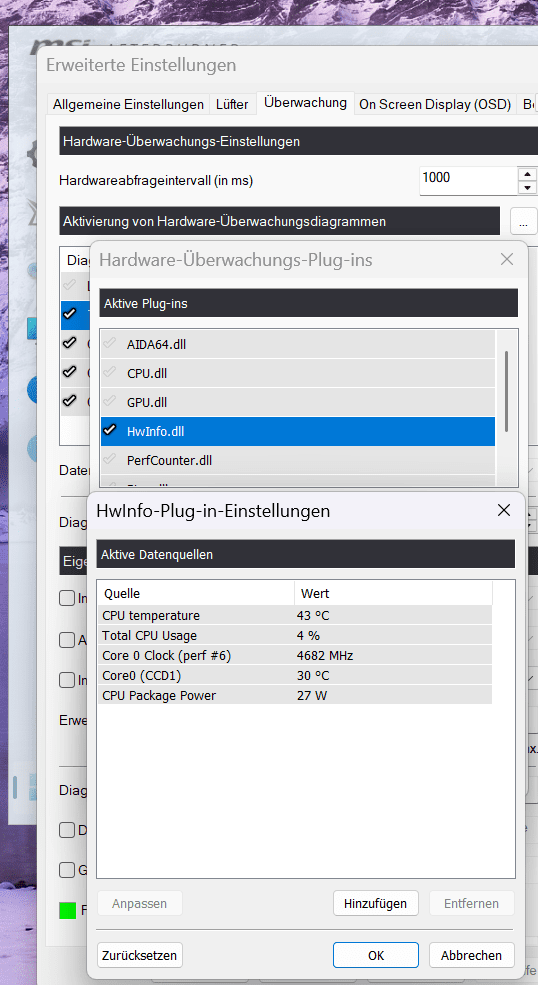Image resolution: width=538 pixels, height=985 pixels.
Task: Disable the HwInfo.dll plug-in checkmark
Action: point(110,430)
